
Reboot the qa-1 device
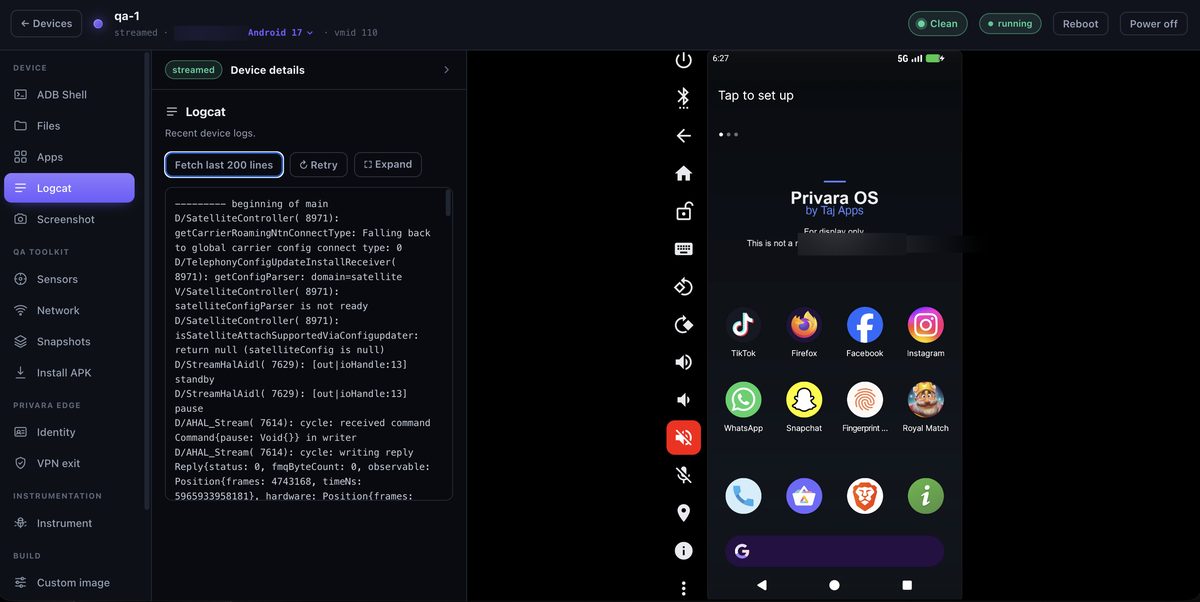tap(1080, 24)
